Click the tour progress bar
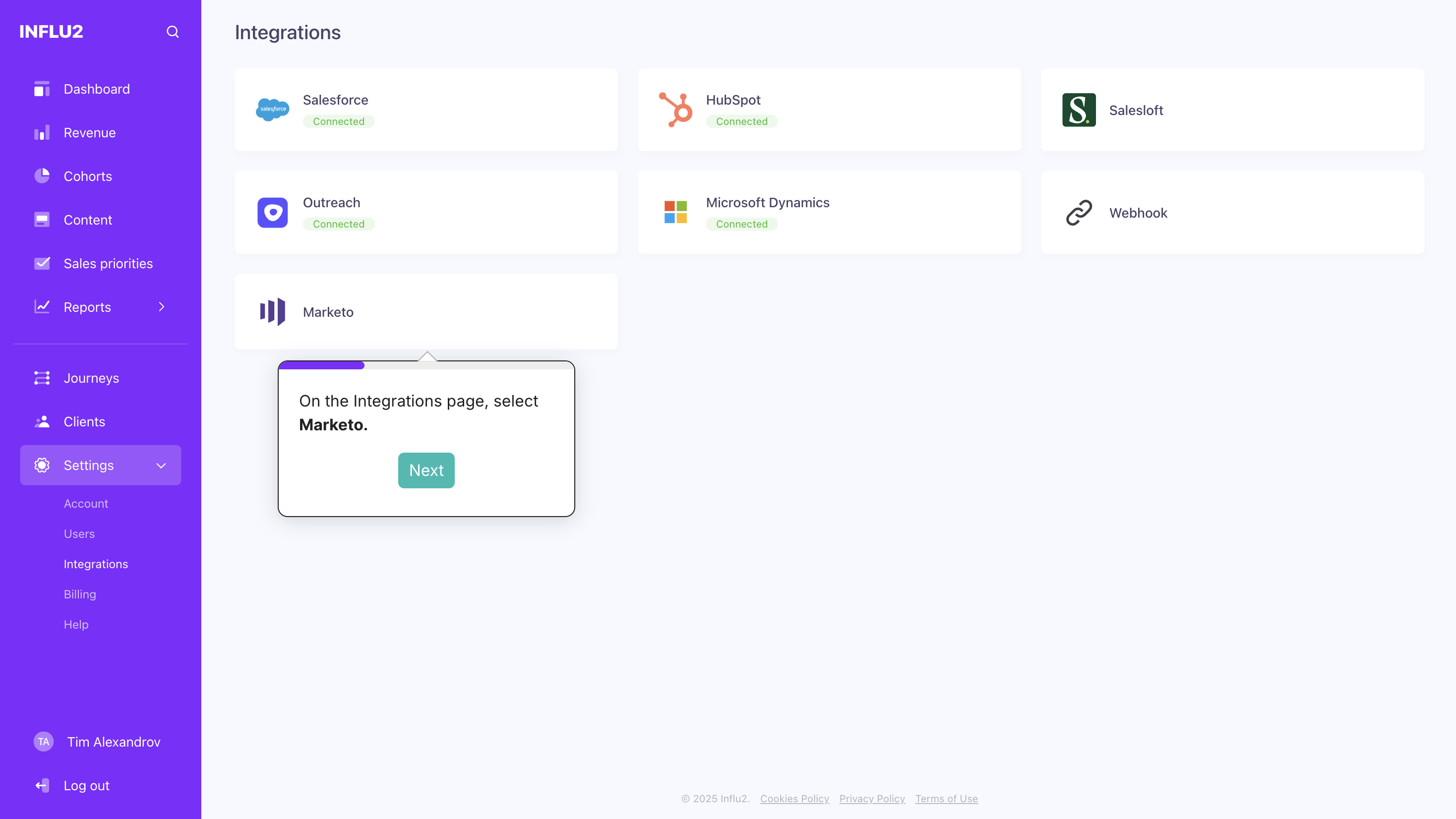The image size is (1456, 819). click(x=426, y=366)
